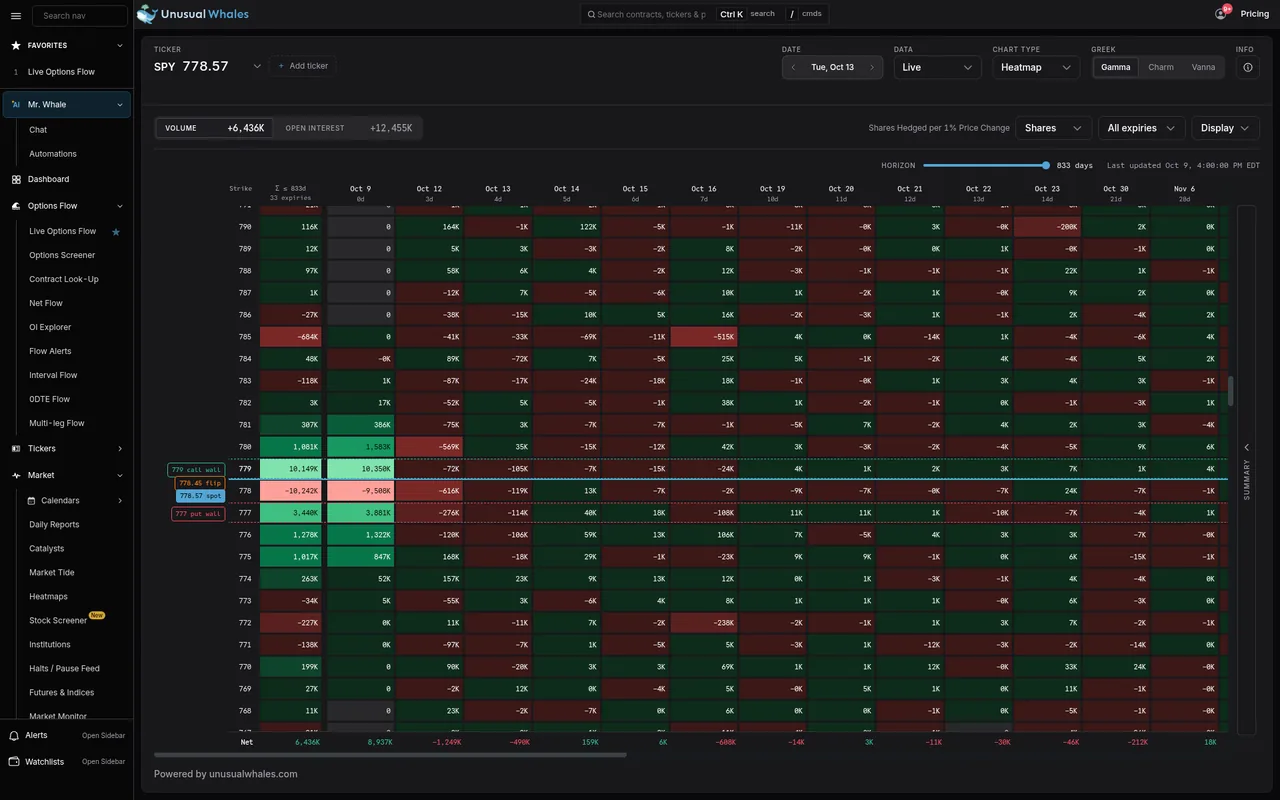The height and width of the screenshot is (800, 1280).
Task: Click the Alerts bell in sidebar
Action: coord(14,735)
